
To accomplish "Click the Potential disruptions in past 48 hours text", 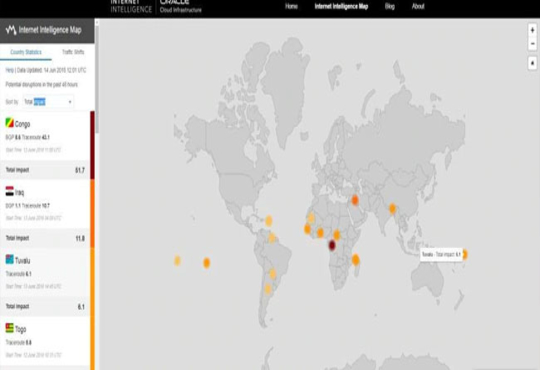I will click(42, 84).
